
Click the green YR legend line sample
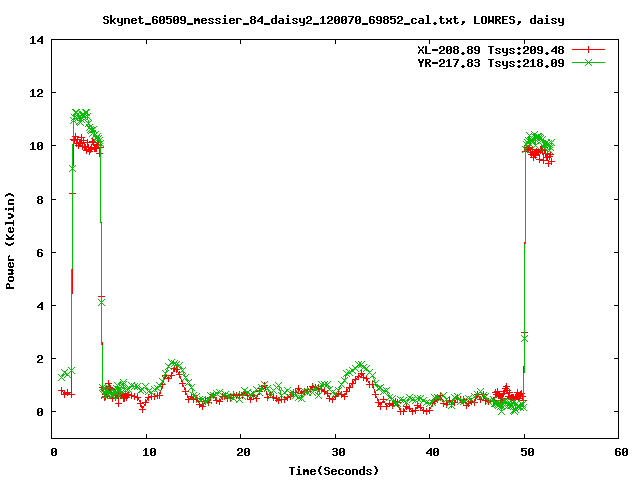tap(588, 62)
